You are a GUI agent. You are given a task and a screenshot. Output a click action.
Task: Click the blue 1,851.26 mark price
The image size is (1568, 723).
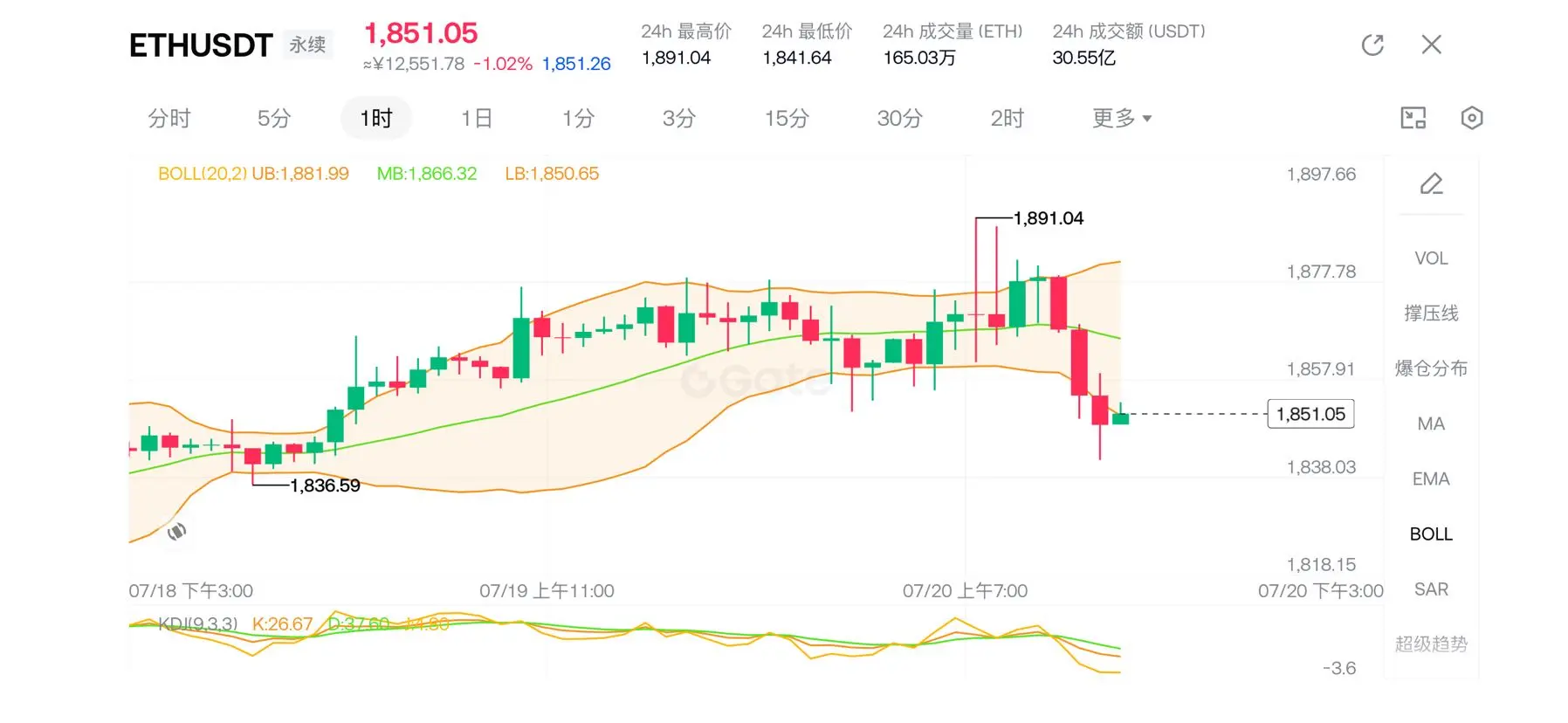[x=576, y=64]
